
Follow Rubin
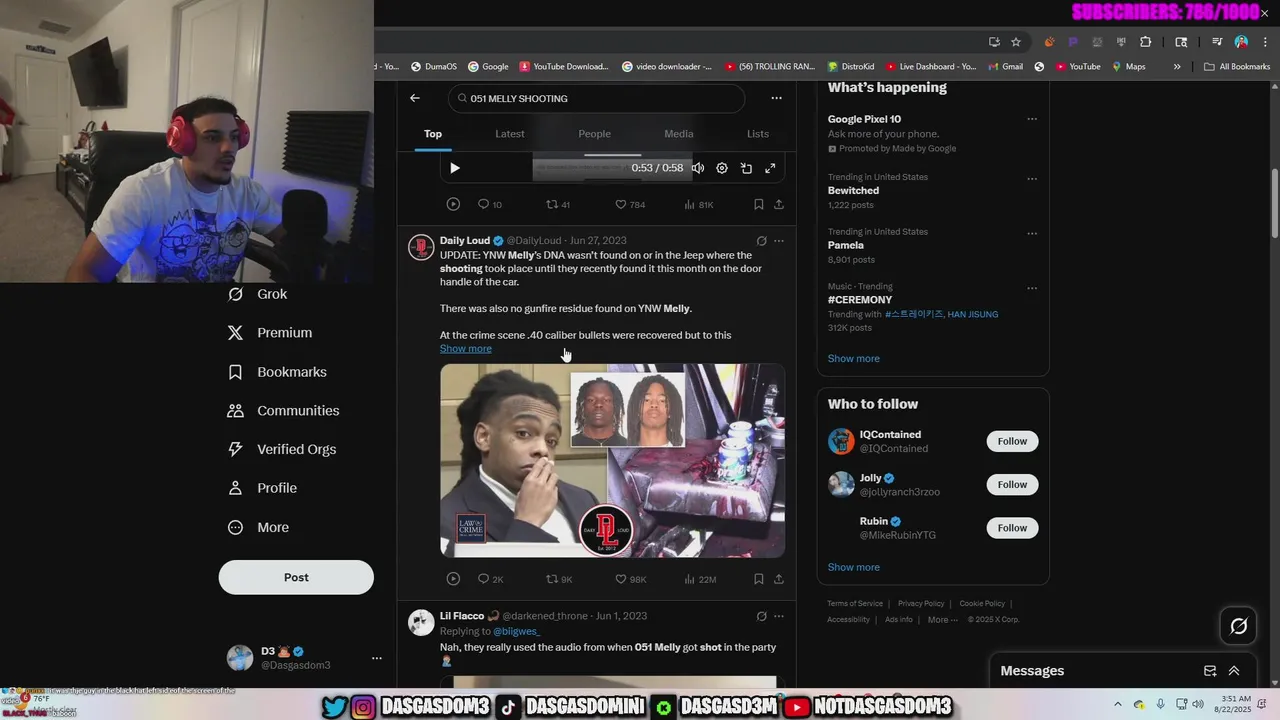(1012, 528)
